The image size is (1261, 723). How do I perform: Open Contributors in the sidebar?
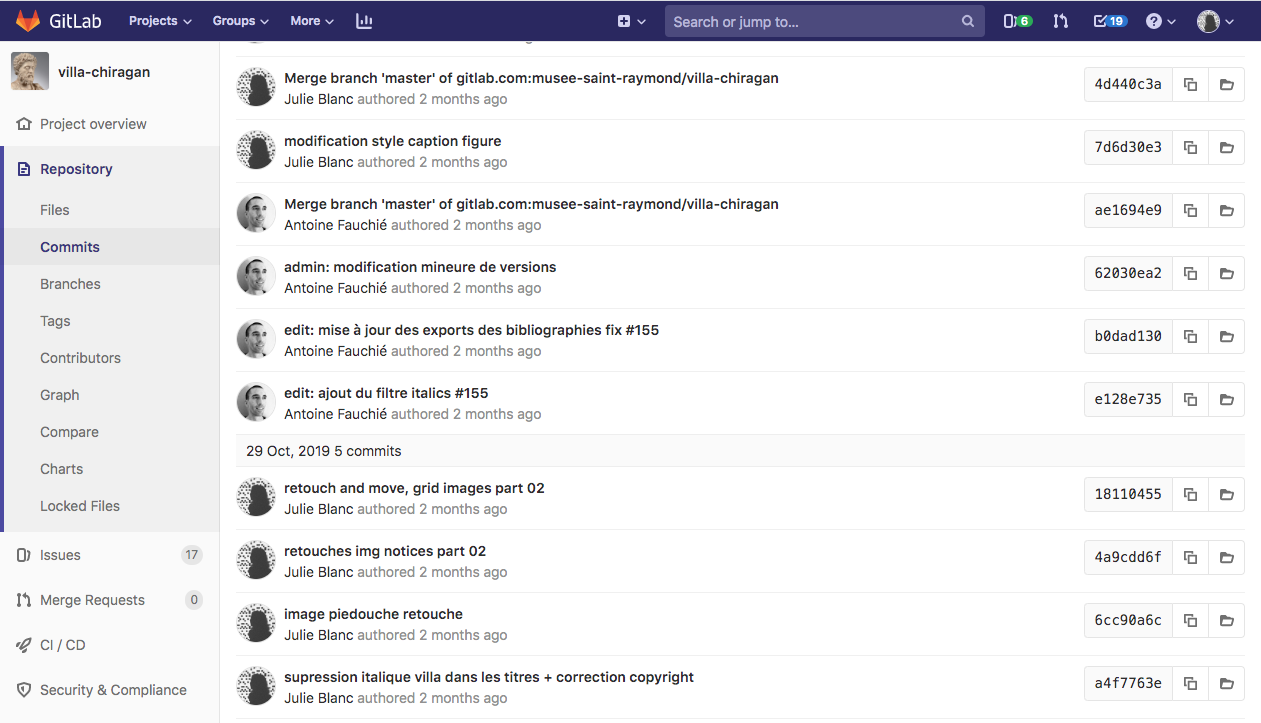80,358
